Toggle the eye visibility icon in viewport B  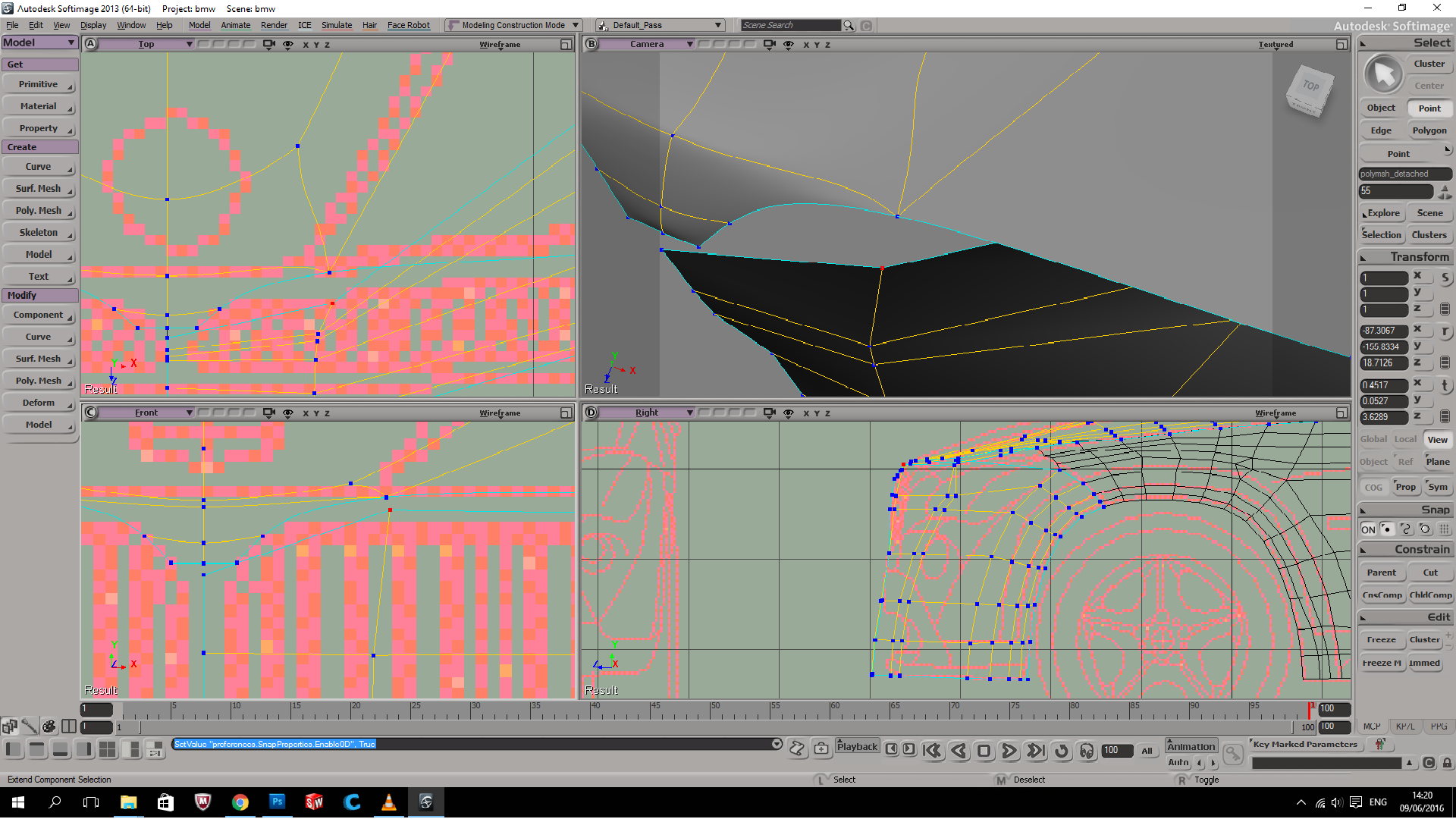point(789,44)
